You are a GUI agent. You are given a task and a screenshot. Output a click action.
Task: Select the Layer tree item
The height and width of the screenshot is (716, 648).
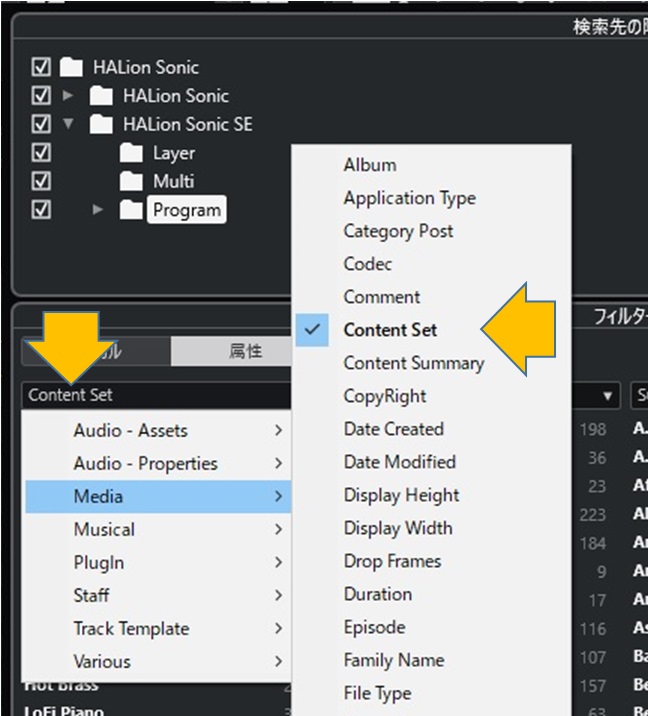[x=174, y=153]
